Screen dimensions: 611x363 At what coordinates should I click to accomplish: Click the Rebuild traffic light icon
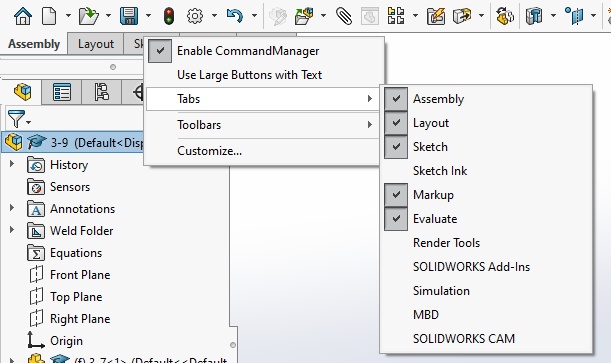(x=169, y=16)
